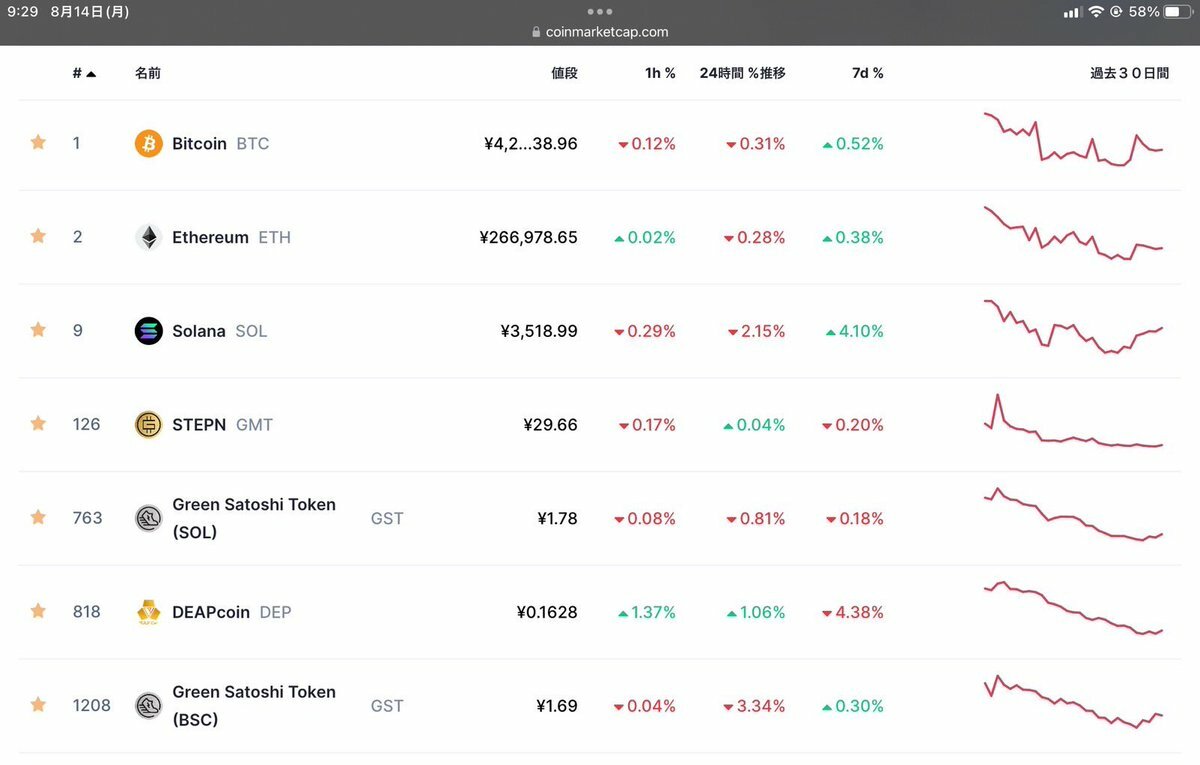Click the 3.34% 24-hour change value
Image resolution: width=1200 pixels, height=765 pixels.
(755, 706)
